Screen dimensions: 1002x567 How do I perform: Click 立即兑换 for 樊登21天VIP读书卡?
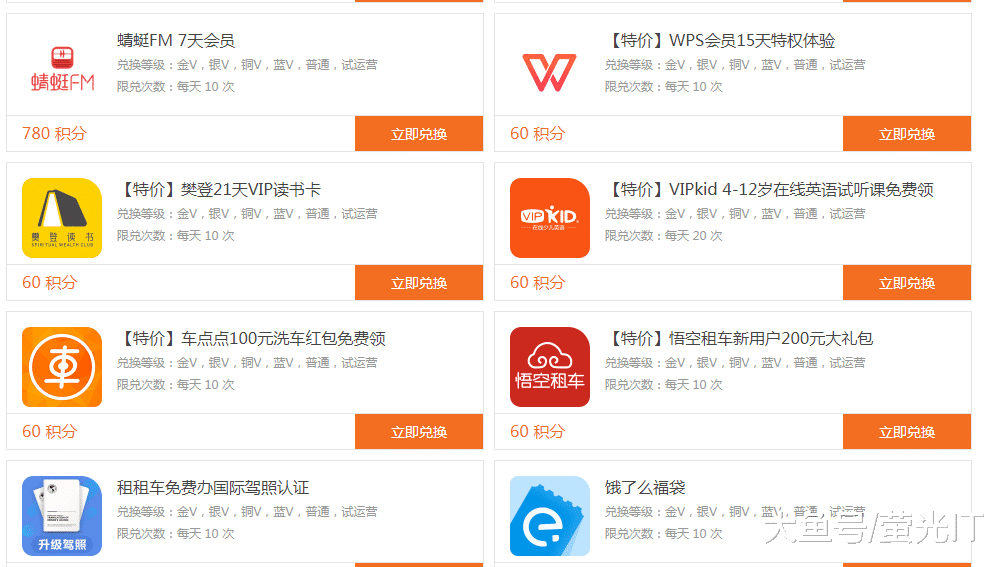(x=419, y=283)
